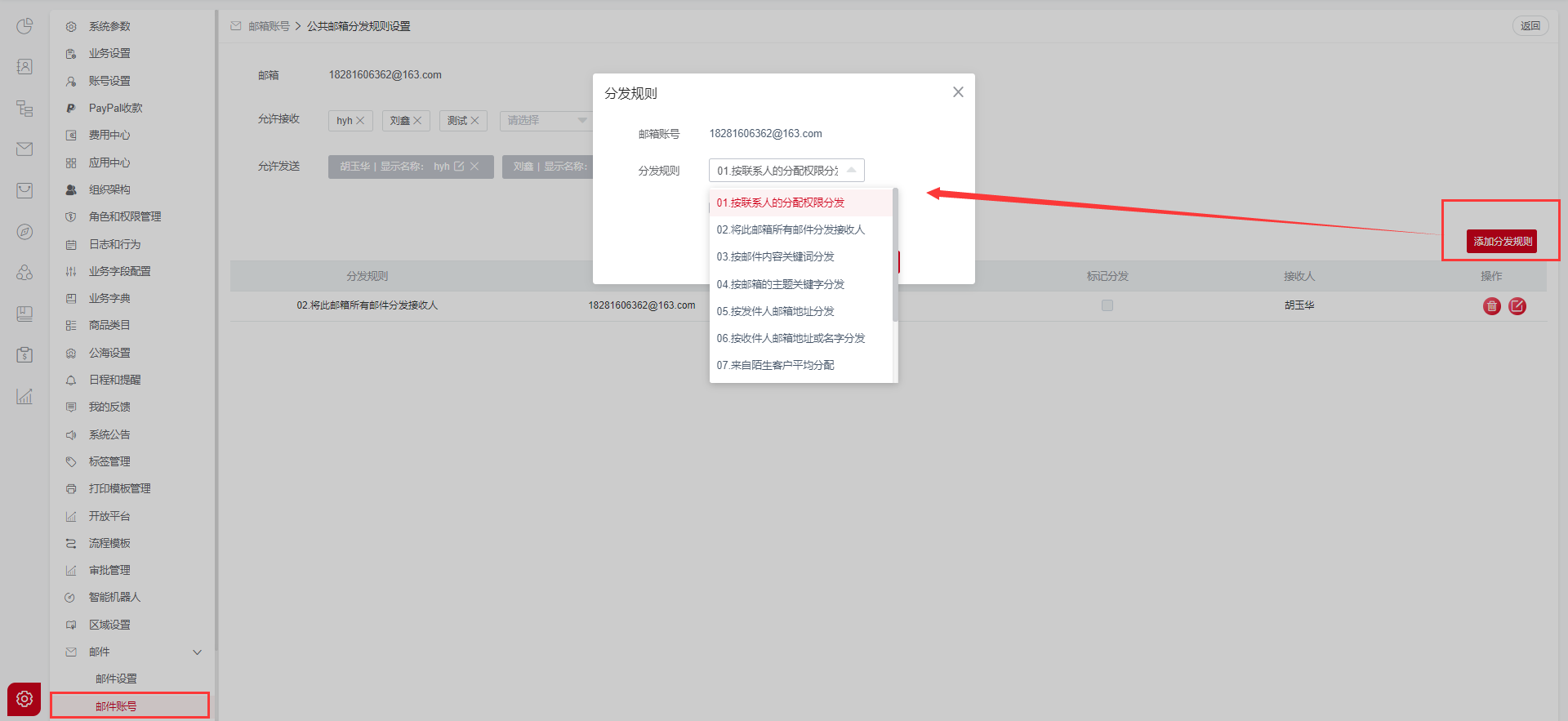Click the red edit icon in the rule row
1568x721 pixels.
pos(1517,306)
